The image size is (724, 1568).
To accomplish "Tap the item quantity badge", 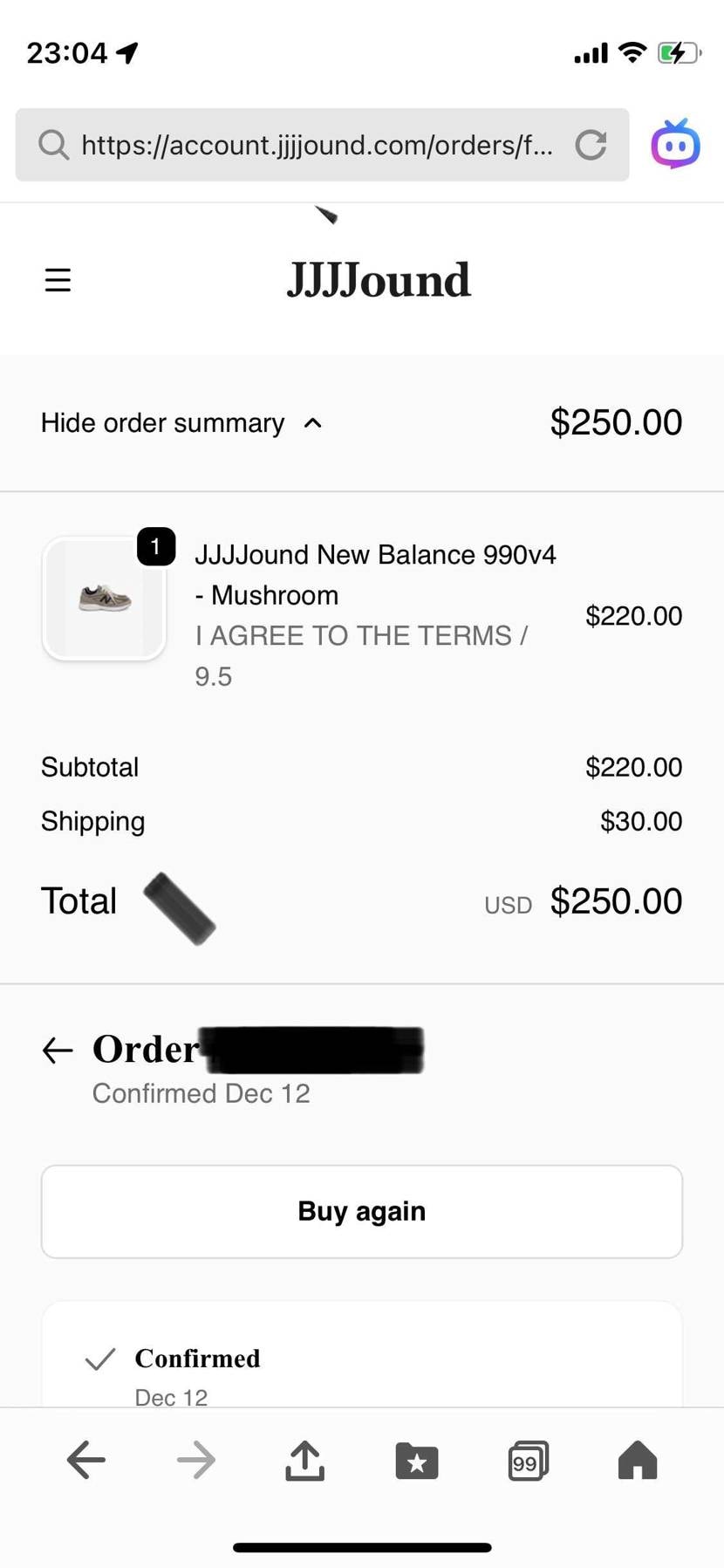I will tap(156, 547).
